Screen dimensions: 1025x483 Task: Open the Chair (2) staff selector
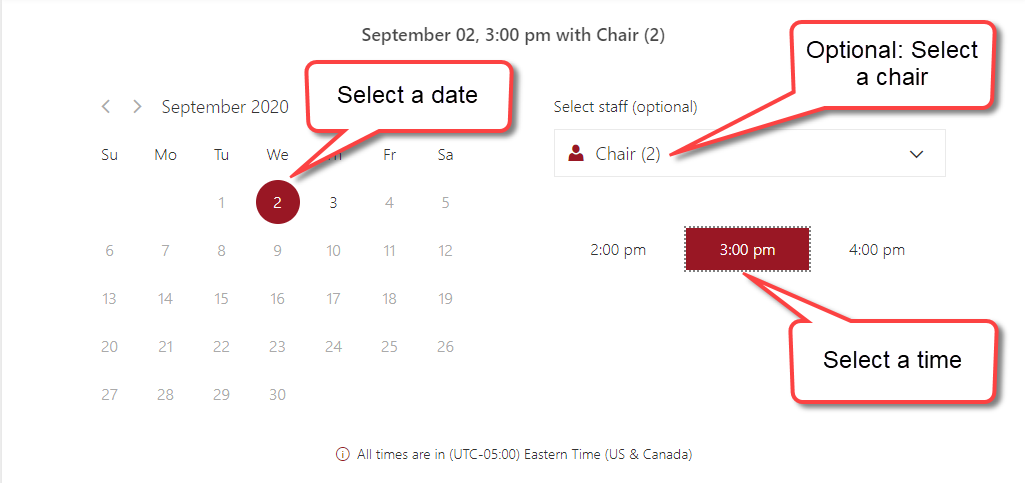click(750, 153)
